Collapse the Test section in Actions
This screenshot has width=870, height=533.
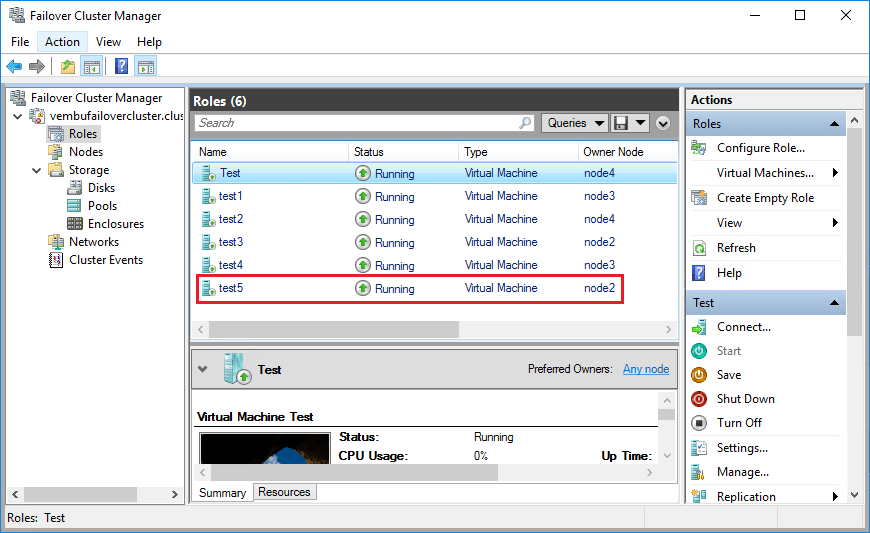(834, 303)
